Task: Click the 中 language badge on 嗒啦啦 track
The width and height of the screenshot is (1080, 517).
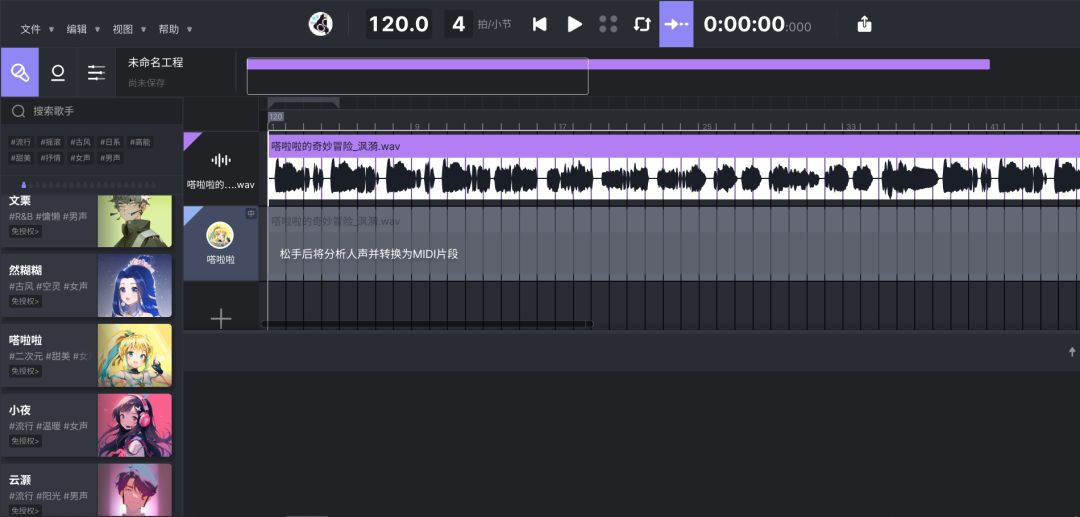Action: pyautogui.click(x=251, y=213)
